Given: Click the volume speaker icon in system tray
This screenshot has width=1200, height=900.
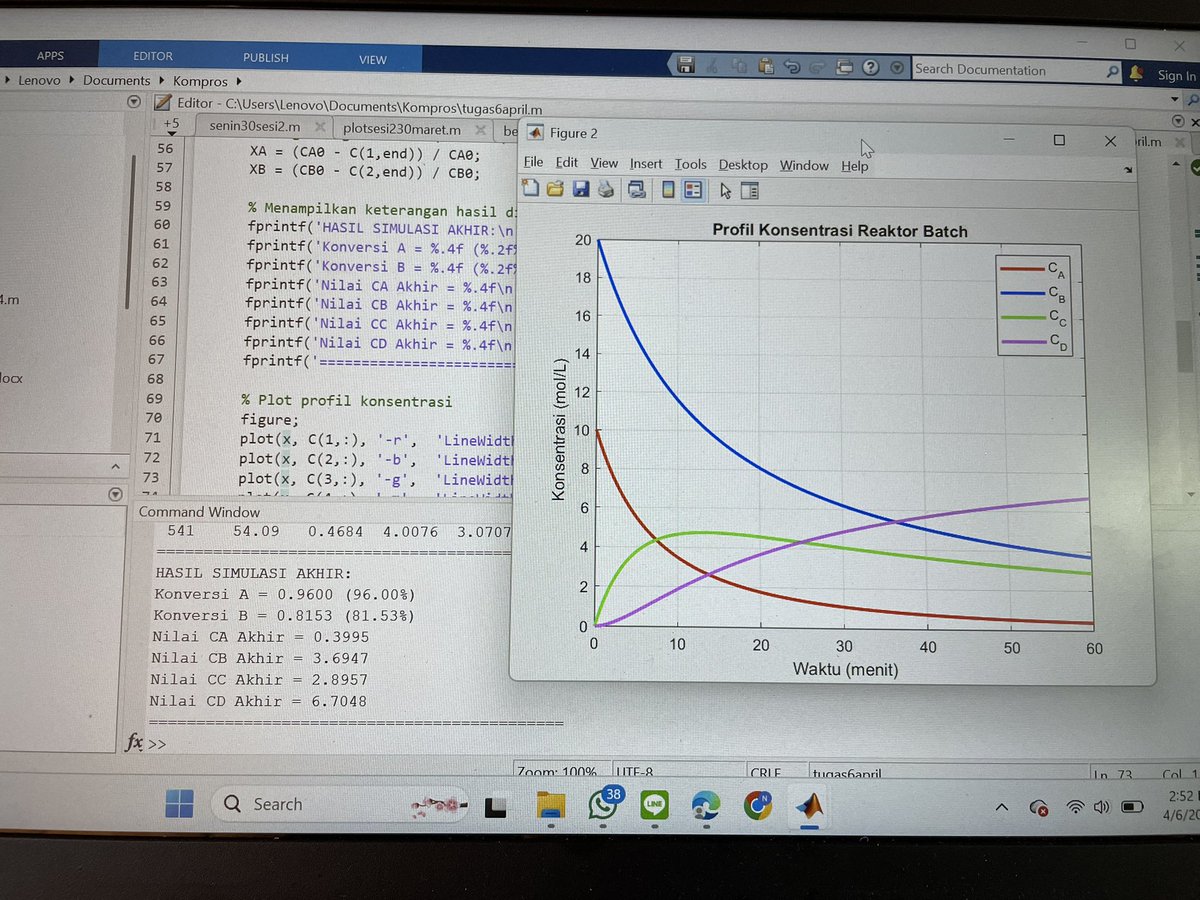Looking at the screenshot, I should coord(1102,806).
